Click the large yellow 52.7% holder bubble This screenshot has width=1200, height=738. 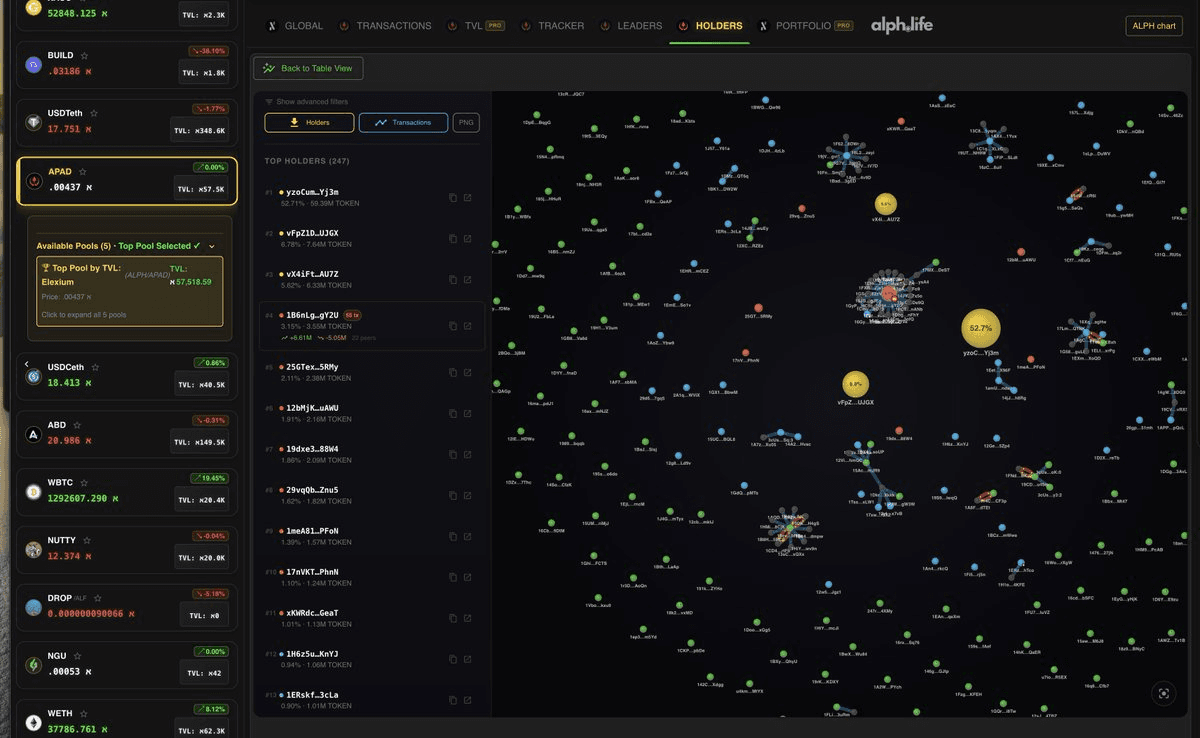pyautogui.click(x=980, y=328)
